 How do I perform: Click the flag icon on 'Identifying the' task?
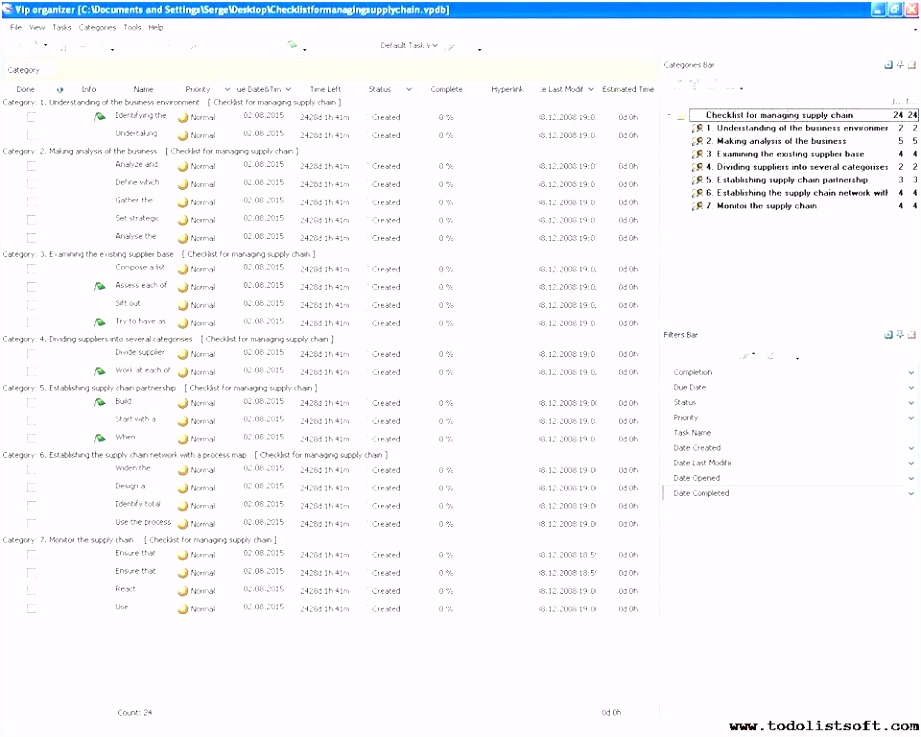(100, 117)
